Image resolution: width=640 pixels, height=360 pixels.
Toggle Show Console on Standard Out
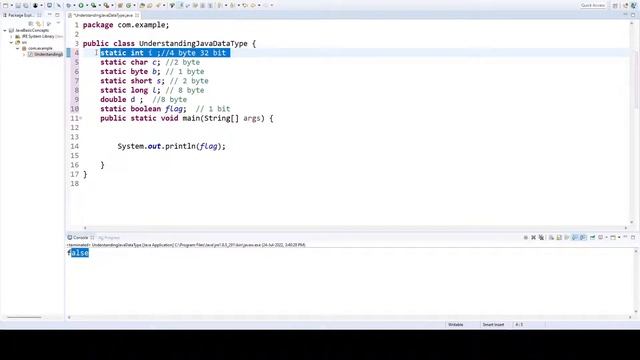click(575, 237)
